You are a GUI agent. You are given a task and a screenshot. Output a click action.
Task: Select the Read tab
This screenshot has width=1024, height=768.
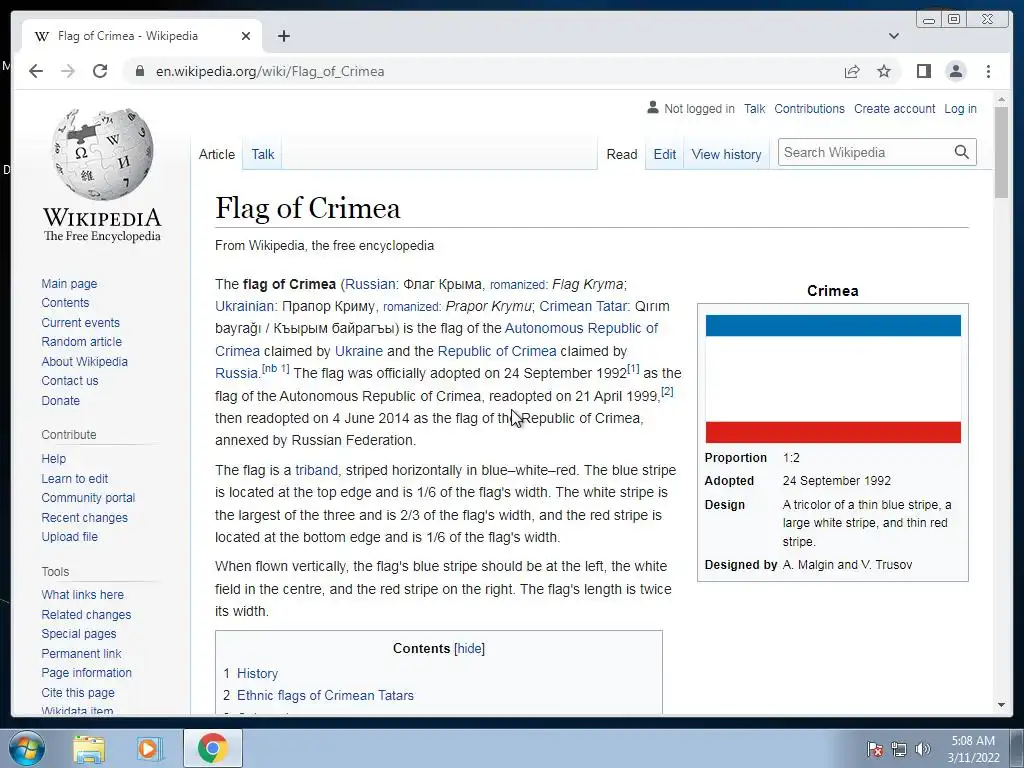pyautogui.click(x=622, y=154)
